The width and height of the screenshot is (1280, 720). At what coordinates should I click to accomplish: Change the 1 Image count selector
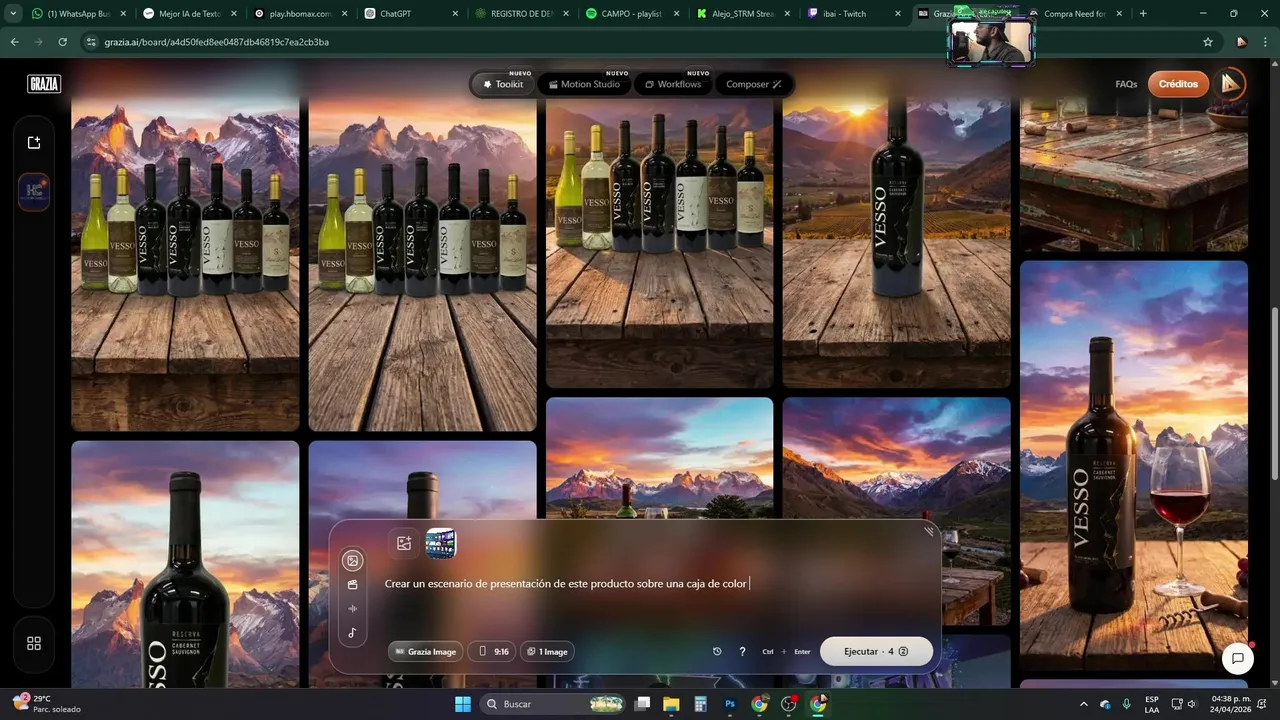coord(547,652)
